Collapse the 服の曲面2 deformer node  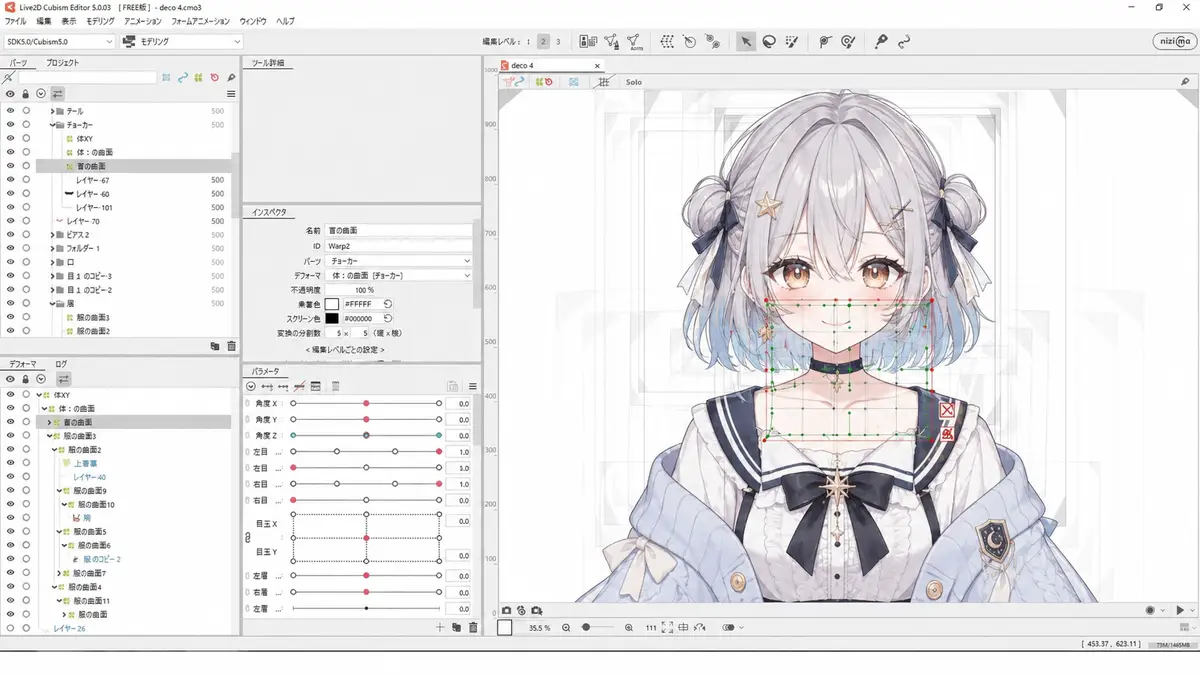click(55, 450)
